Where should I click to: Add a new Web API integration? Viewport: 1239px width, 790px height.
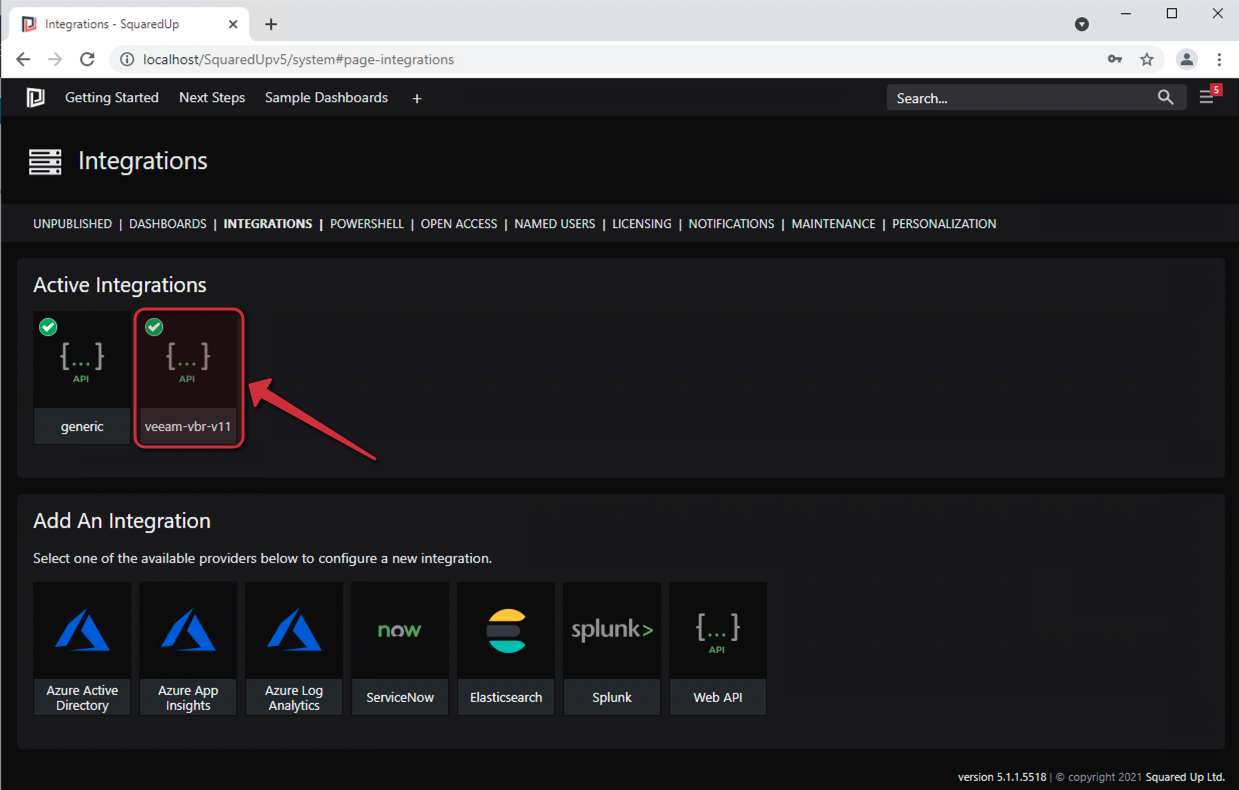(718, 648)
